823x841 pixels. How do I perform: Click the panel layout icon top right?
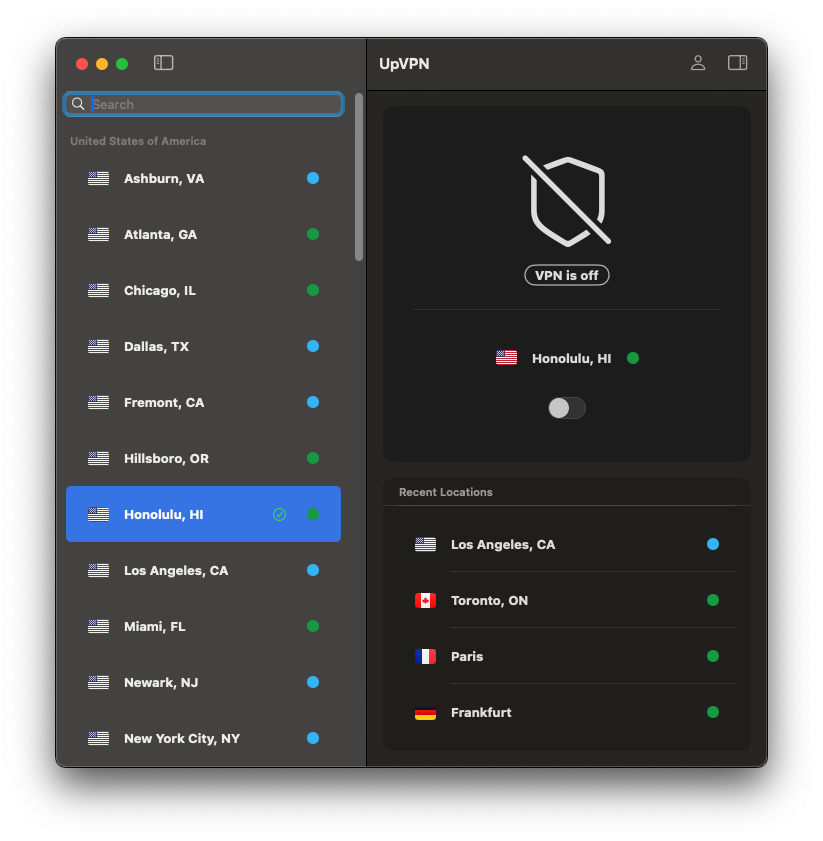(x=737, y=62)
